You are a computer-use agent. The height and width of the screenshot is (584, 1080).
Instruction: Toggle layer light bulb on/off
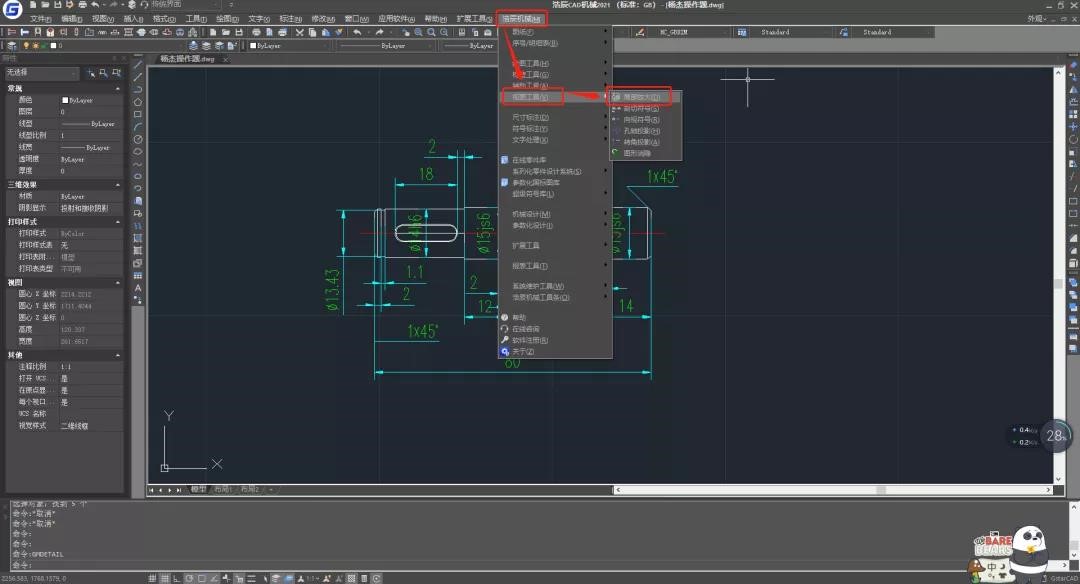pyautogui.click(x=27, y=45)
